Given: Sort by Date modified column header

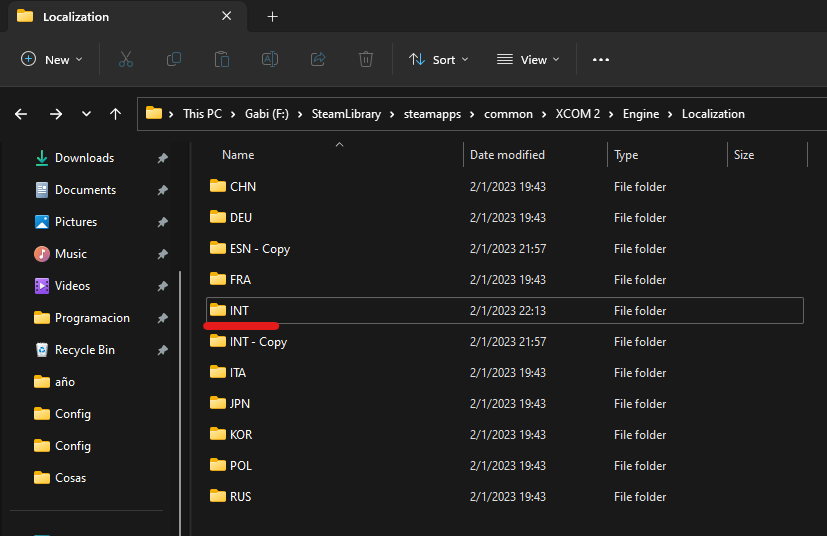Looking at the screenshot, I should pyautogui.click(x=535, y=155).
